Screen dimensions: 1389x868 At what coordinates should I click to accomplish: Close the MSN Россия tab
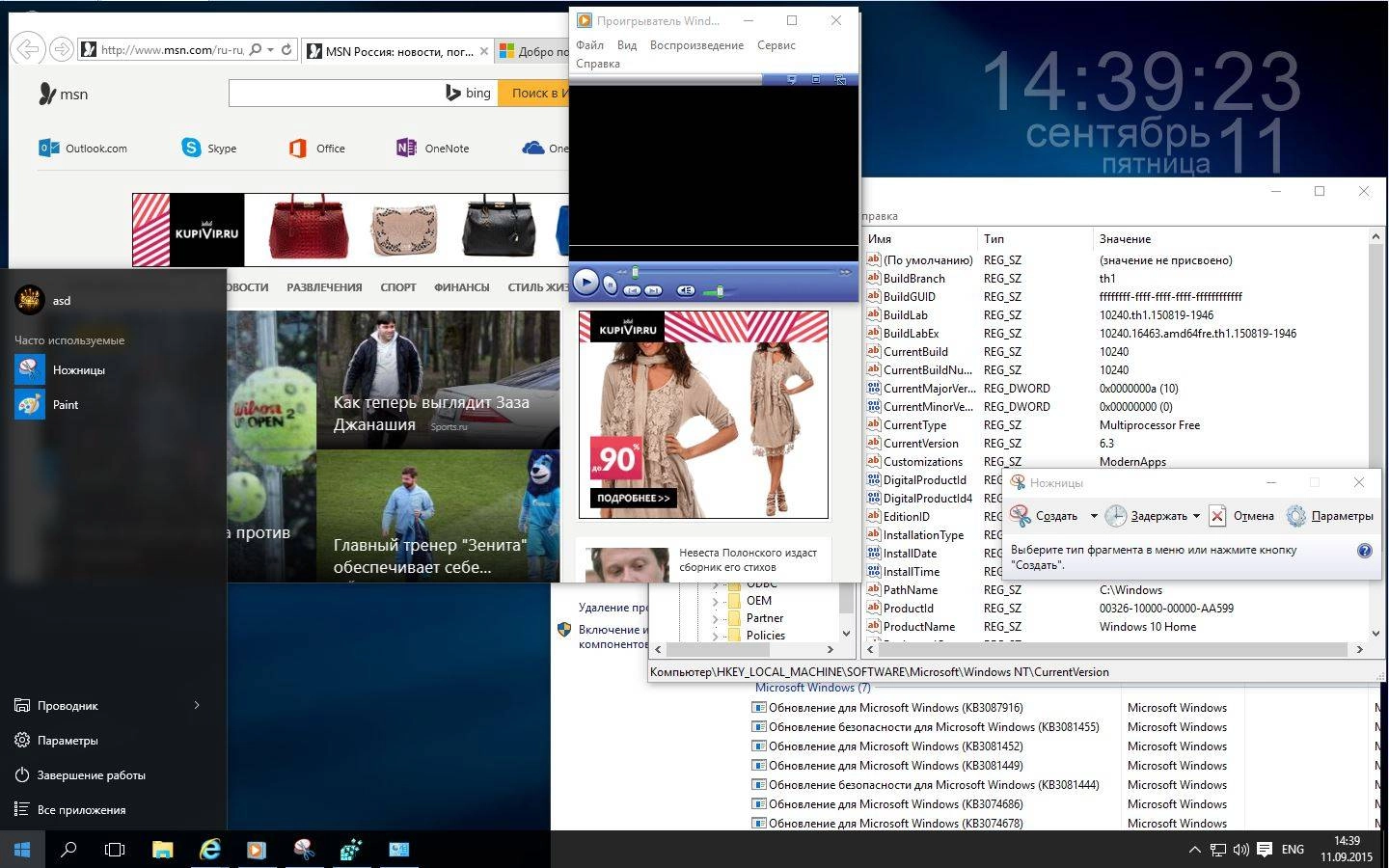(484, 51)
